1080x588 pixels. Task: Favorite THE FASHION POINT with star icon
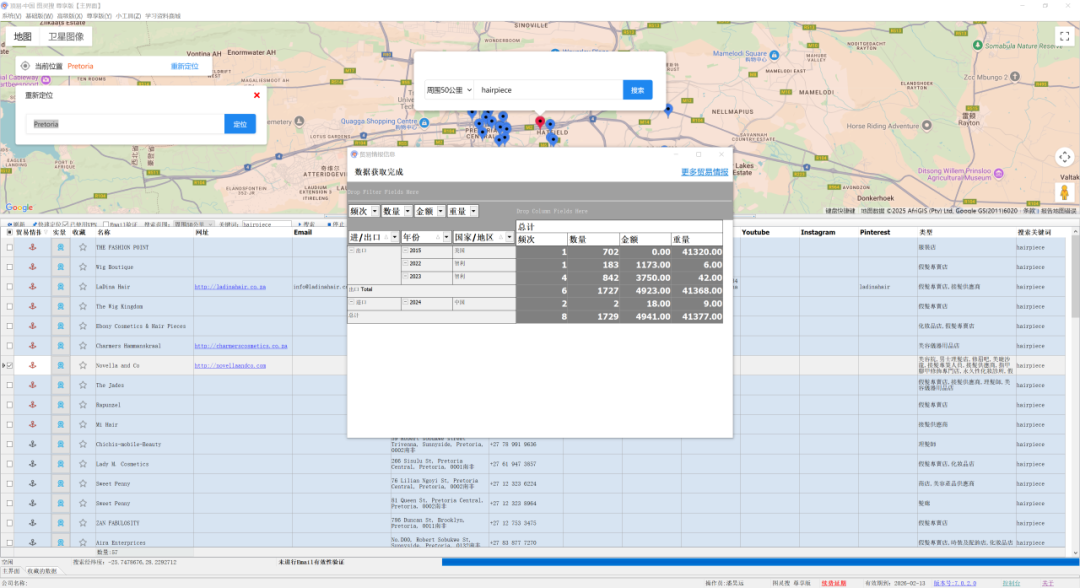pyautogui.click(x=83, y=247)
